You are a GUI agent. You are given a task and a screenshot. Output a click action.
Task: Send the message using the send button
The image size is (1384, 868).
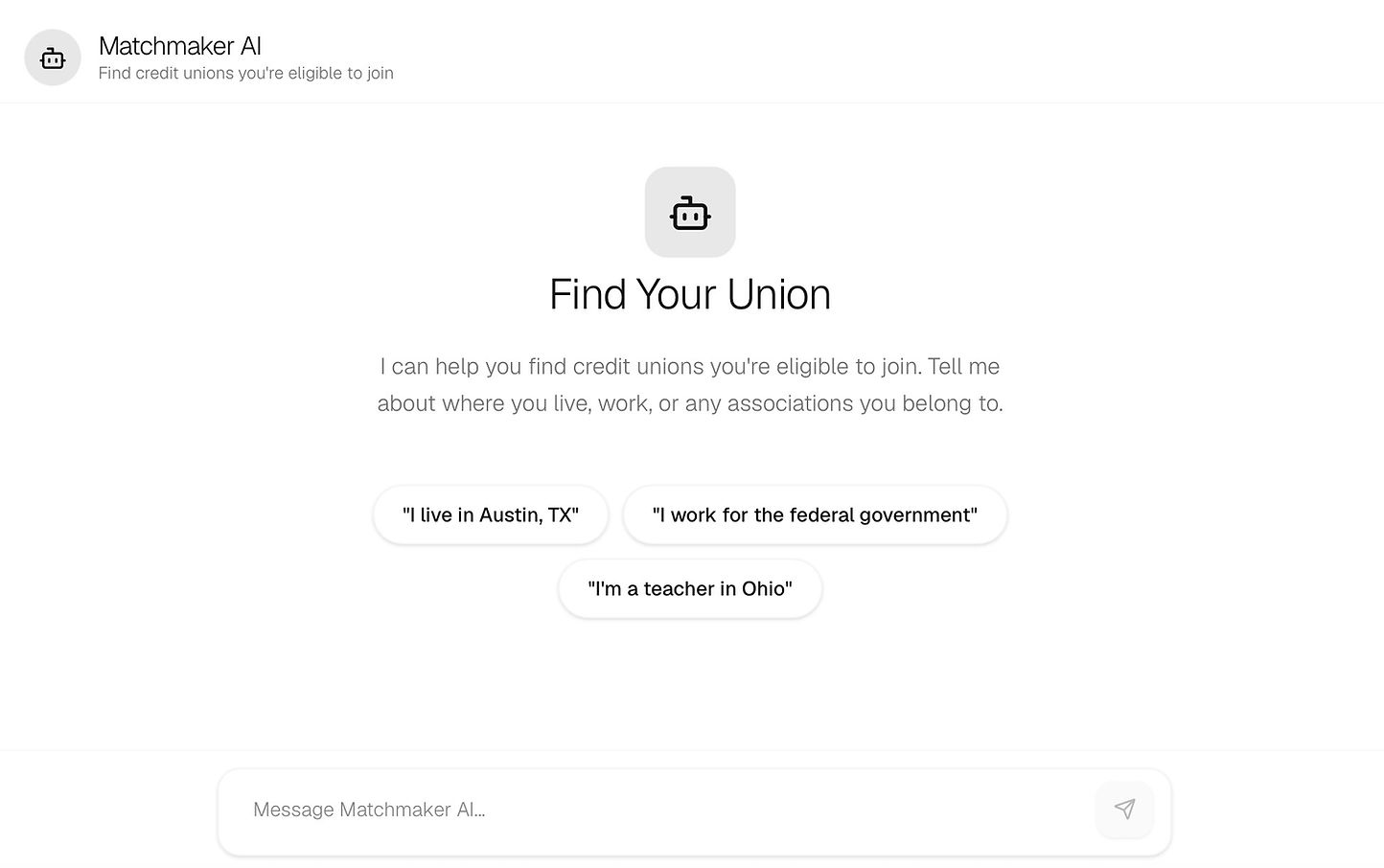(x=1124, y=809)
